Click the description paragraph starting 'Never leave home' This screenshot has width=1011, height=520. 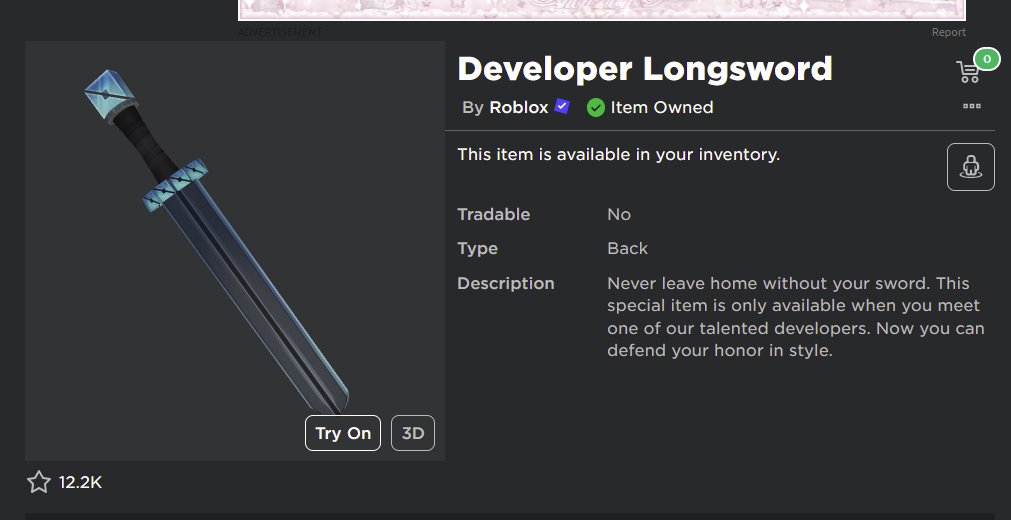[x=796, y=317]
